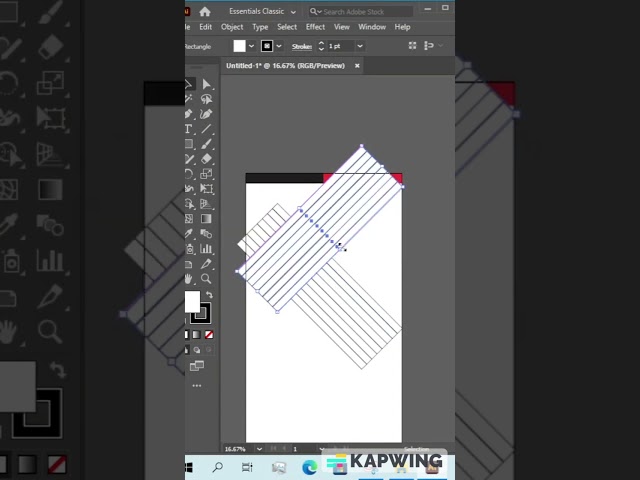Expand the stroke color dropdown in control bar
This screenshot has height=480, width=640.
coord(279,46)
